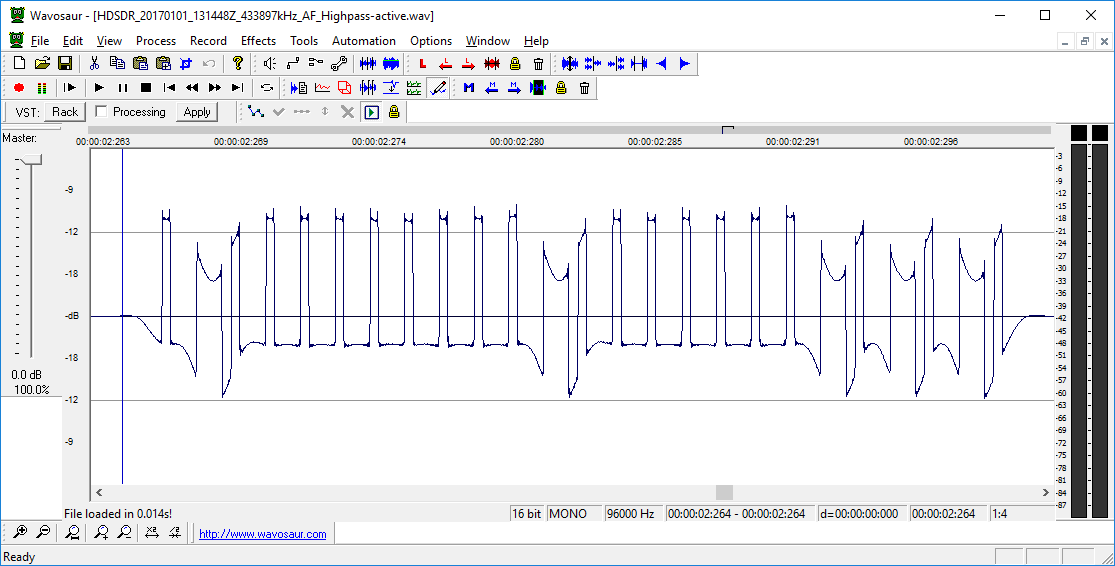Screen dimensions: 1115x566
Task: Click the wrench settings icon
Action: (338, 63)
